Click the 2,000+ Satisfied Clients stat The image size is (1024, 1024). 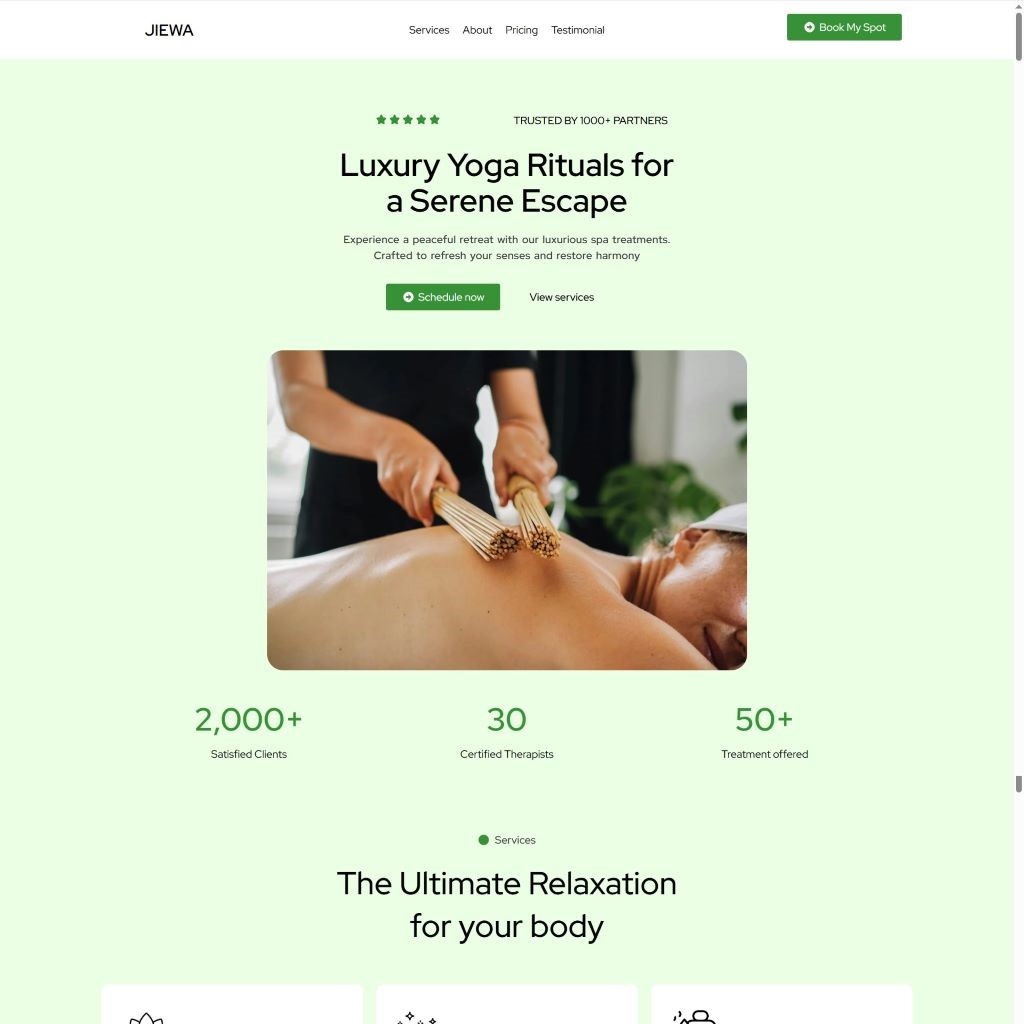coord(248,732)
